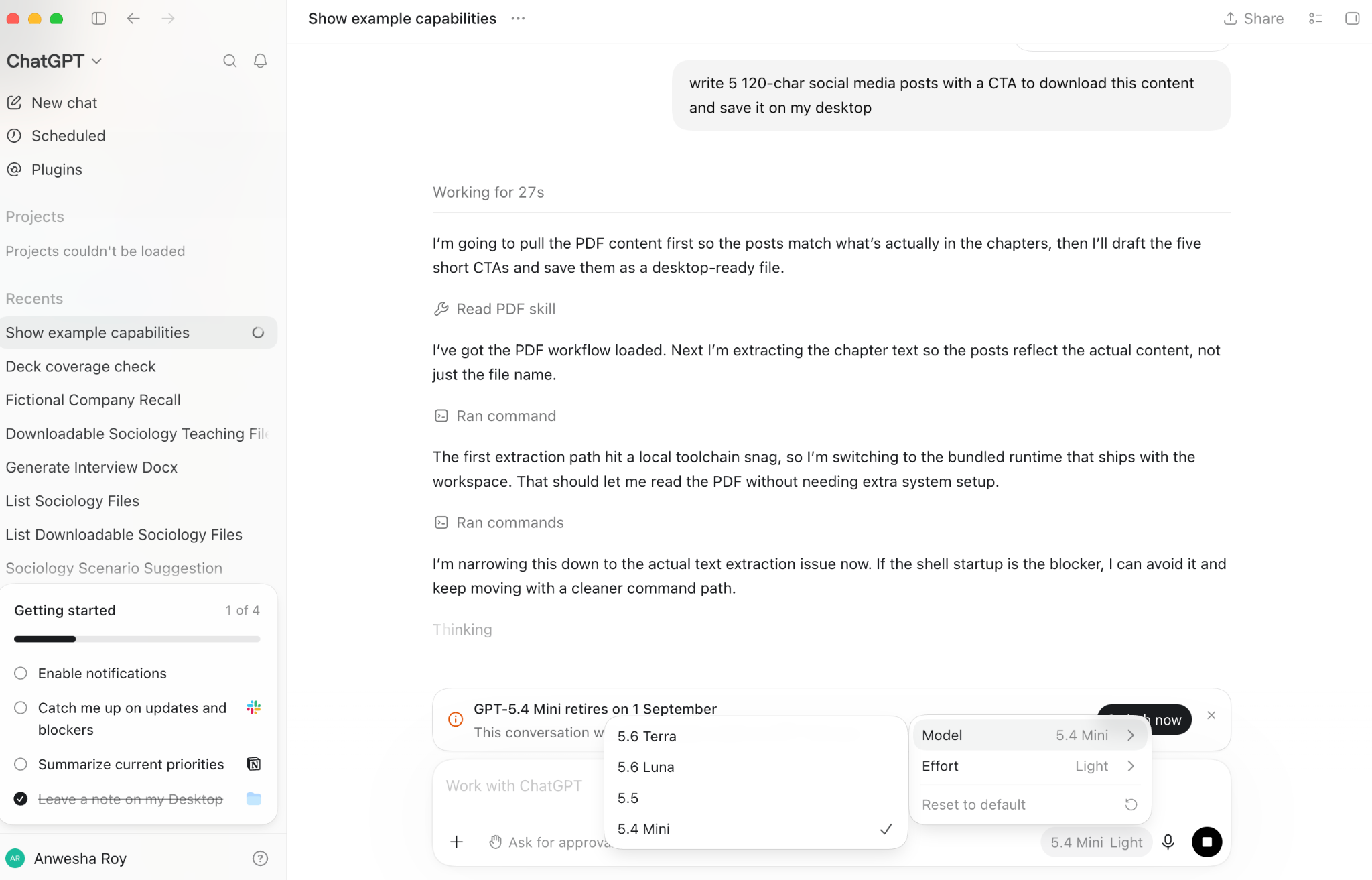Open search with the magnifier icon
The width and height of the screenshot is (1372, 880).
coord(230,61)
